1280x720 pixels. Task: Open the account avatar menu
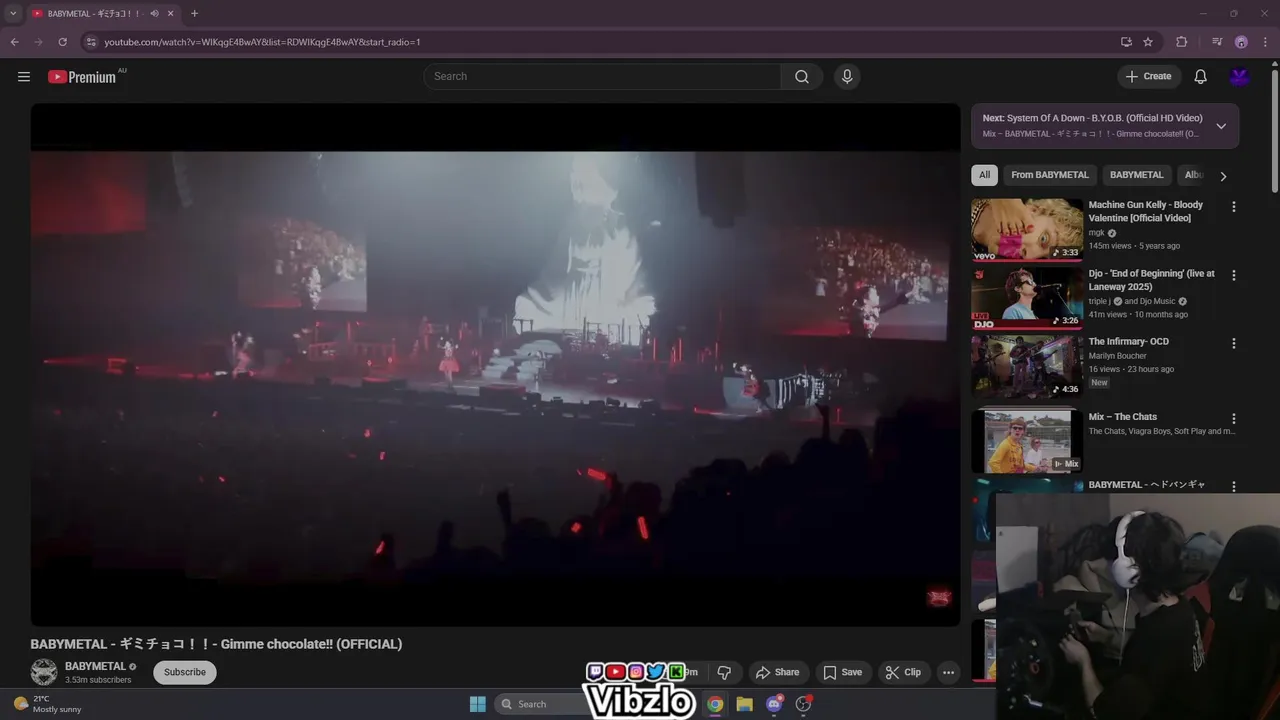[1240, 77]
